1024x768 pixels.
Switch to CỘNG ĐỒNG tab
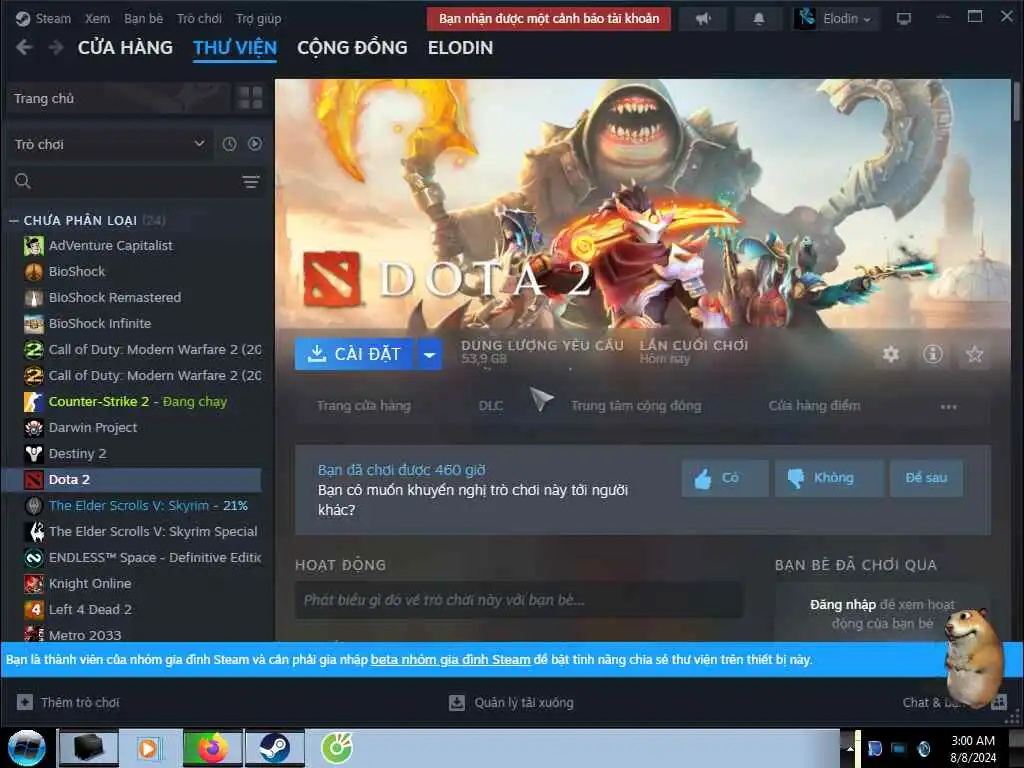click(x=352, y=48)
